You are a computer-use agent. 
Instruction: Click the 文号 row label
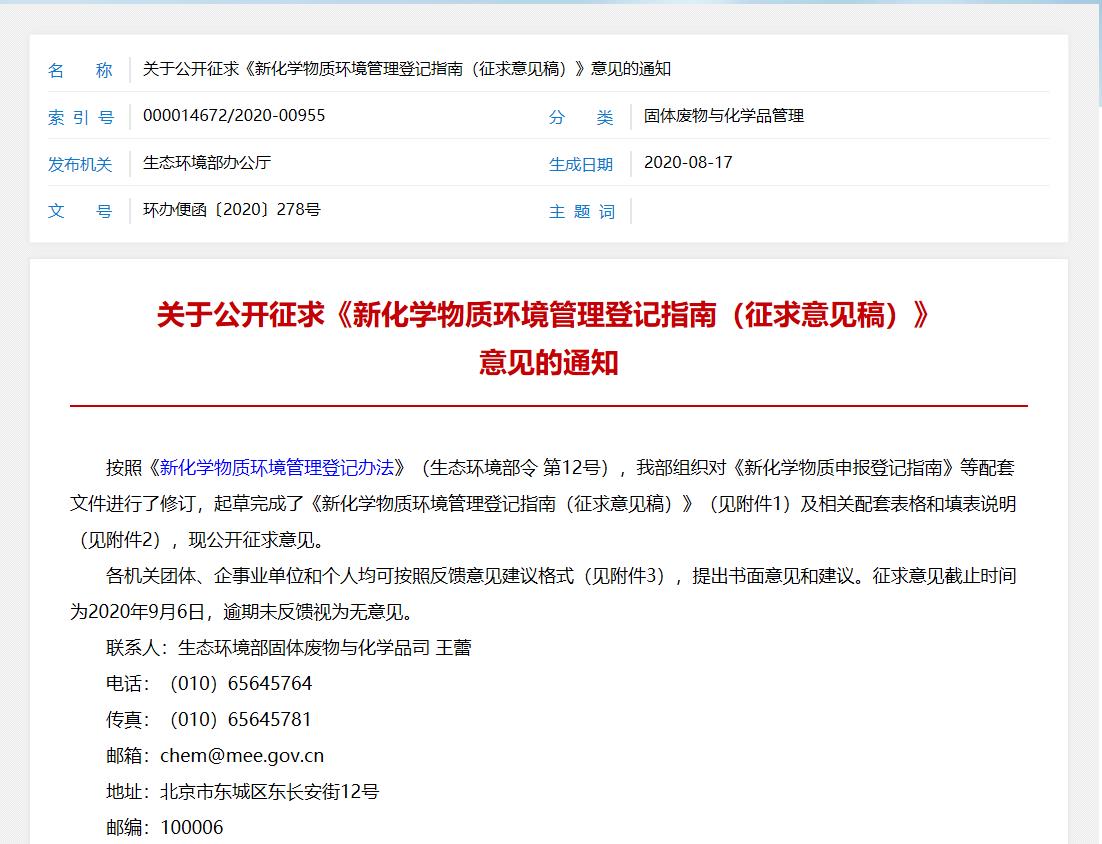81,210
